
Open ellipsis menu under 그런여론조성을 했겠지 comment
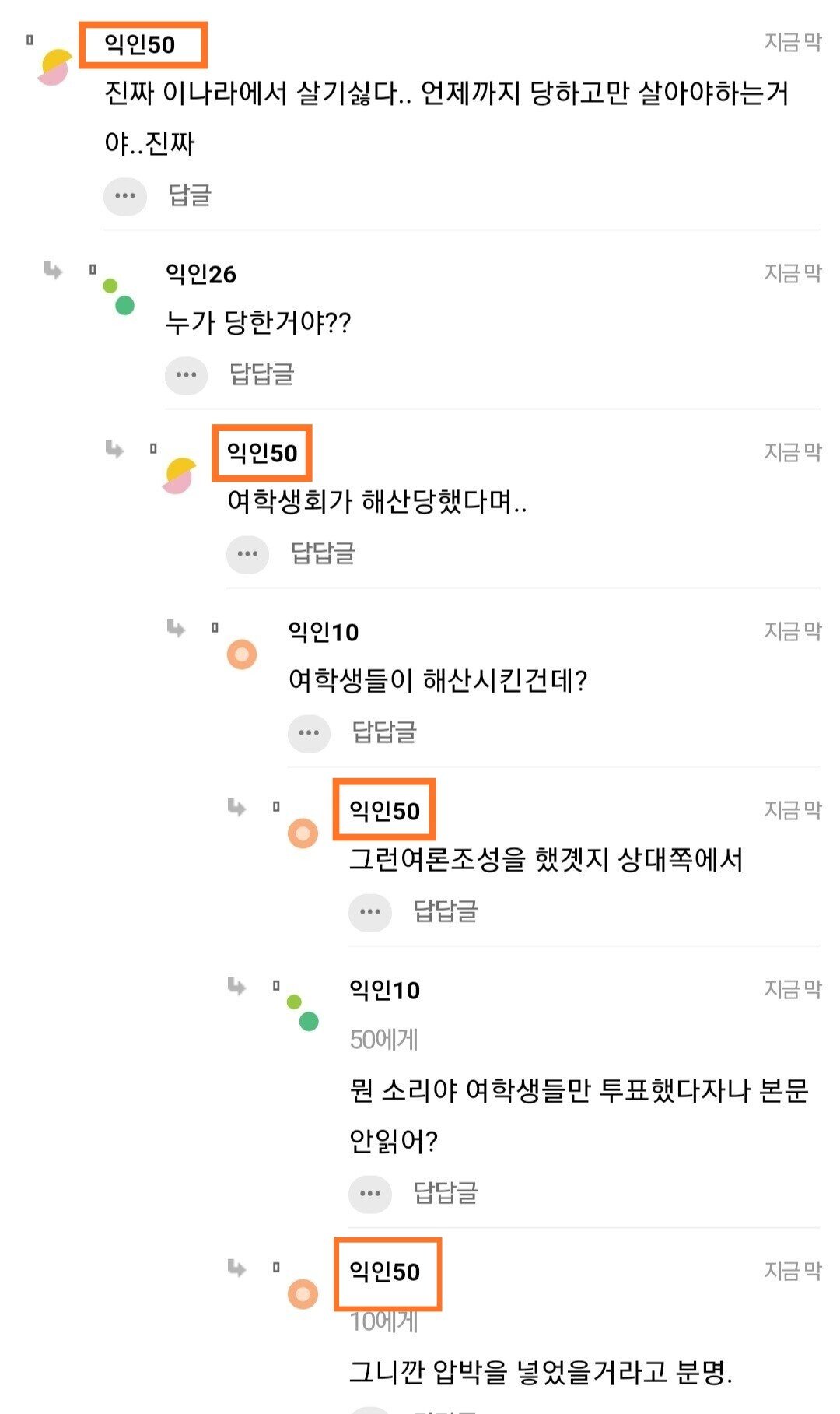point(369,912)
